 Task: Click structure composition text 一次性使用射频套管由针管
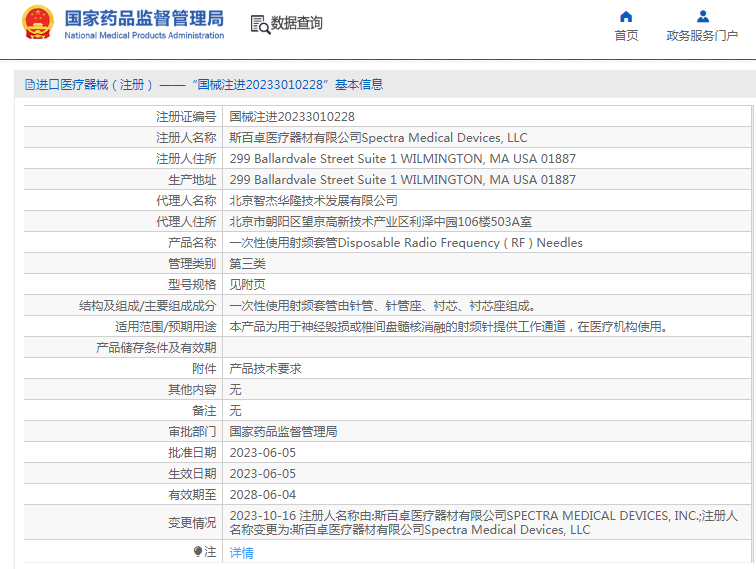coord(382,306)
